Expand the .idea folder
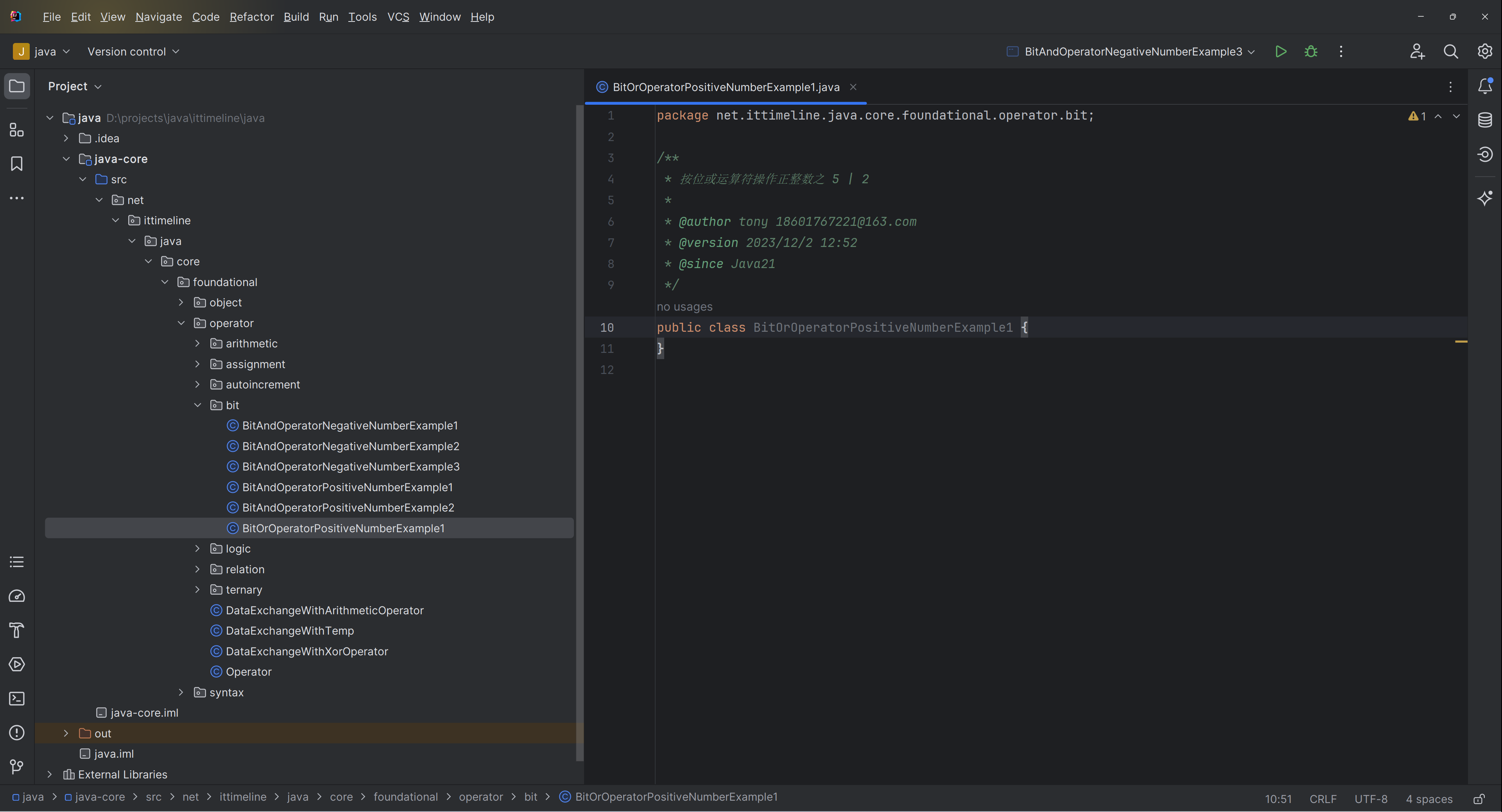 [66, 138]
